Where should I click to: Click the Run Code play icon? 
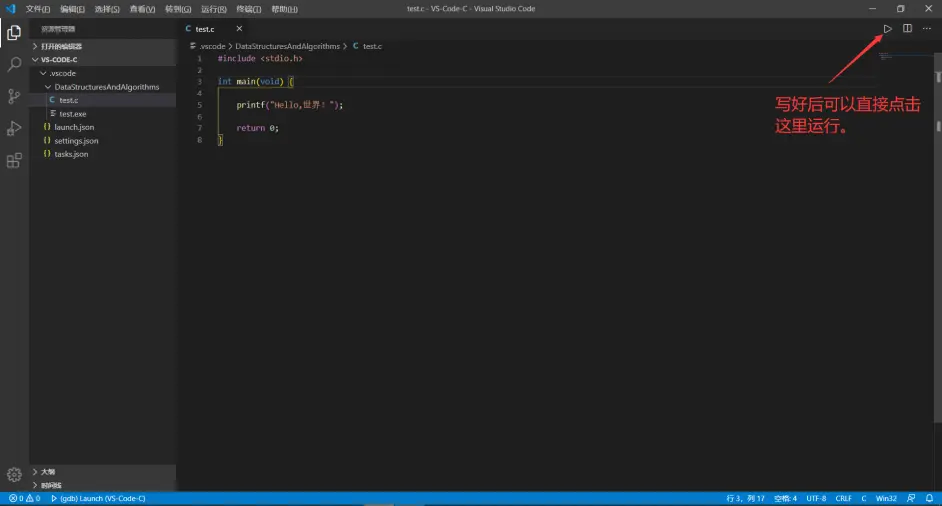887,28
